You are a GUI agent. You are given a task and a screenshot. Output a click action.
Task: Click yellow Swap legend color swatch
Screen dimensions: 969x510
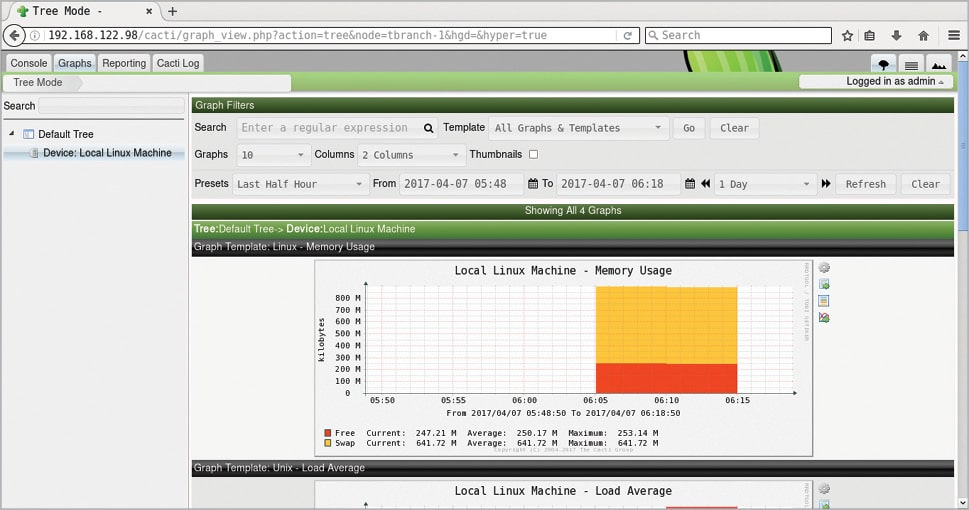328,443
